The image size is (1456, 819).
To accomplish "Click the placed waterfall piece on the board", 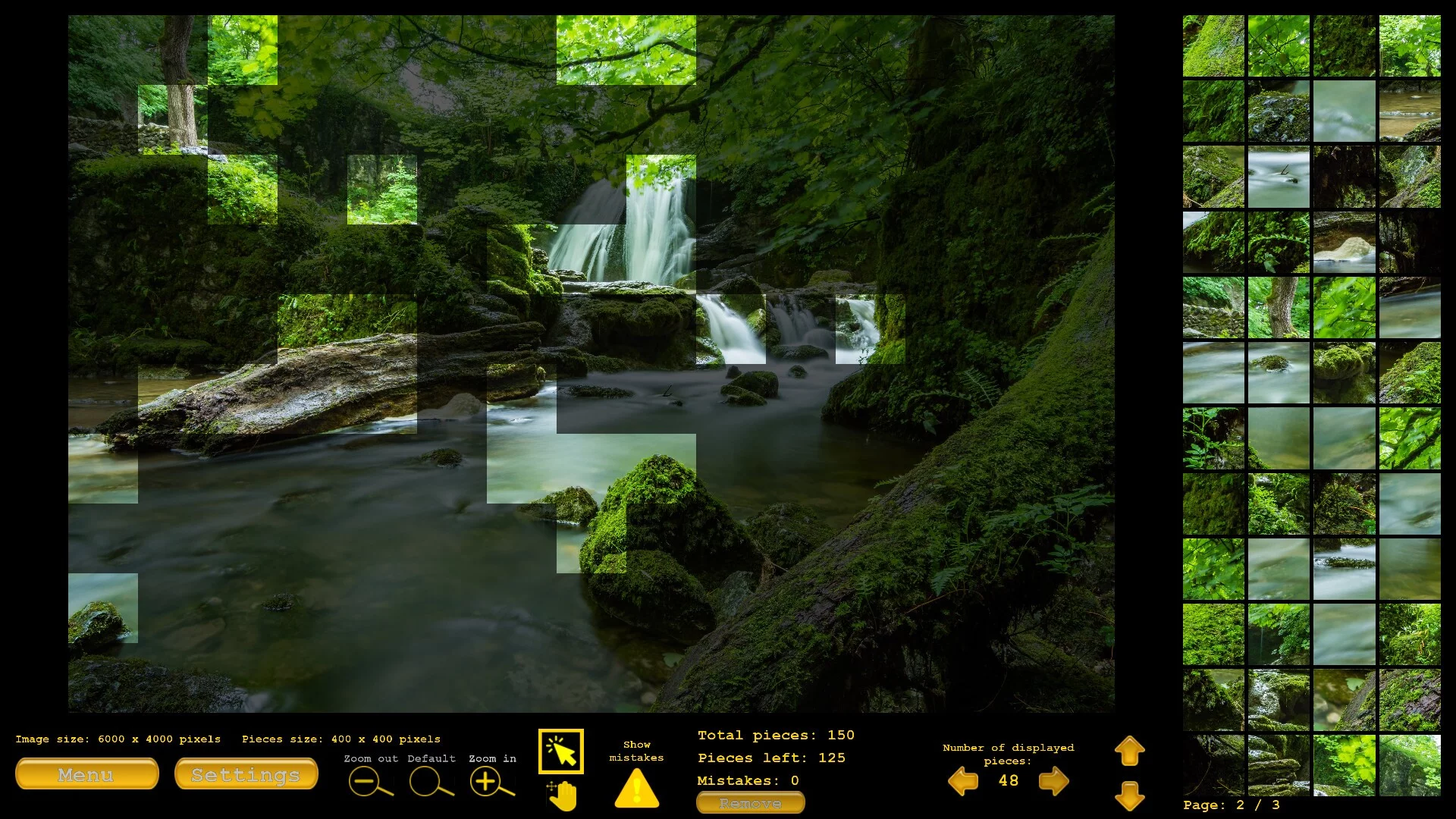I will tap(661, 190).
